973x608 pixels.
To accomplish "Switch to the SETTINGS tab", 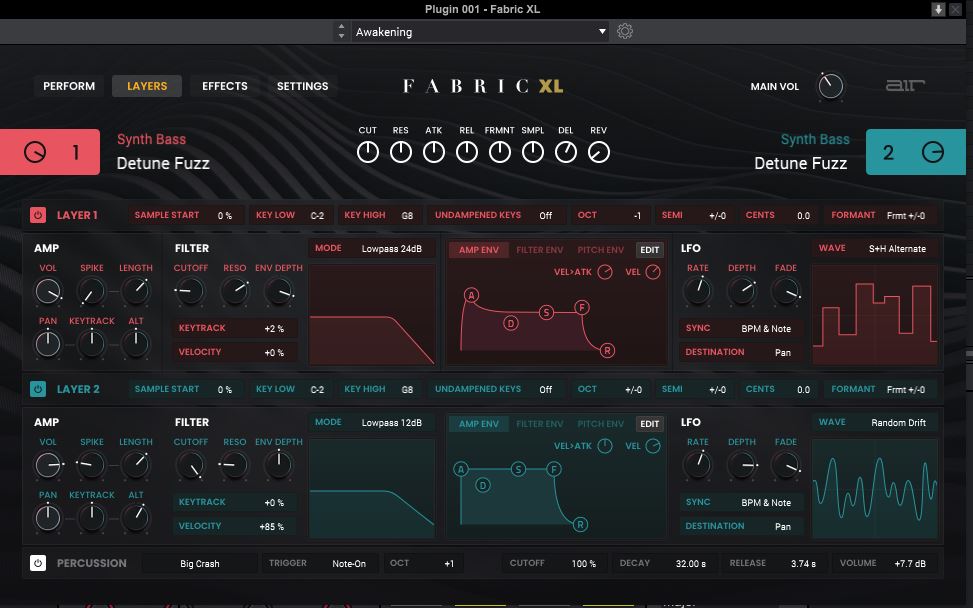I will 302,86.
